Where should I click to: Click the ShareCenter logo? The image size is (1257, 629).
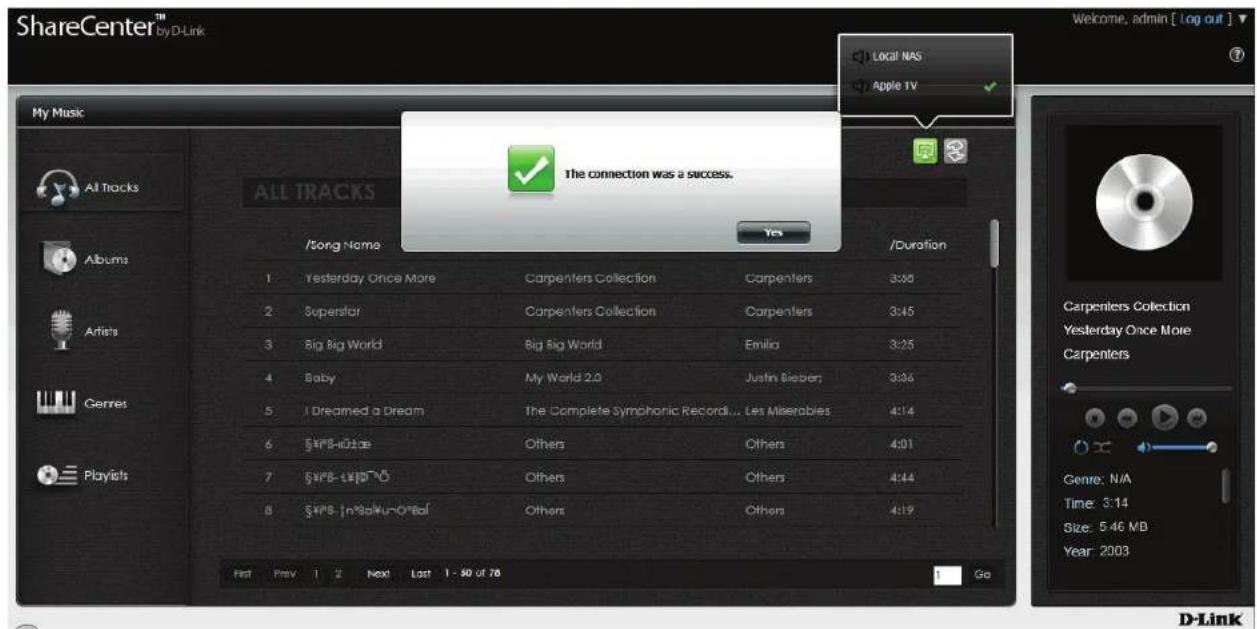[x=112, y=28]
